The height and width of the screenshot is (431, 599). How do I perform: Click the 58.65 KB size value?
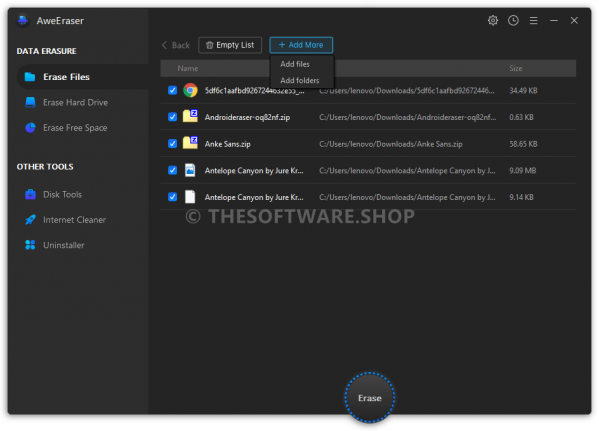[x=523, y=144]
